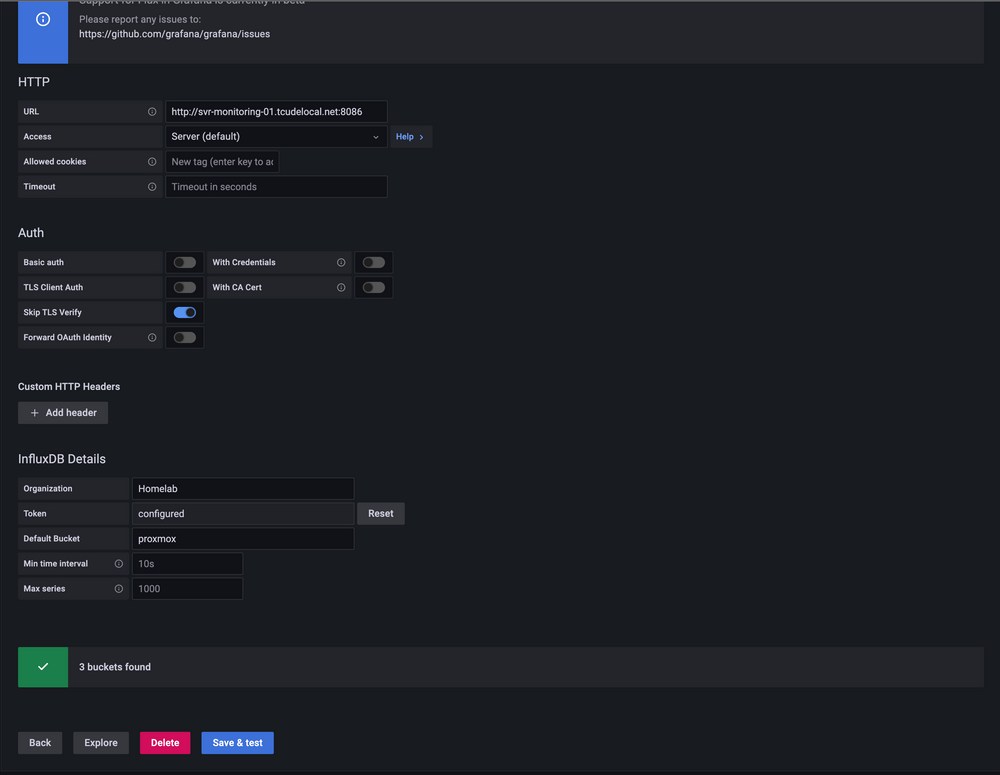Turn on the With Credentials switch
Viewport: 1000px width, 775px height.
(x=373, y=262)
